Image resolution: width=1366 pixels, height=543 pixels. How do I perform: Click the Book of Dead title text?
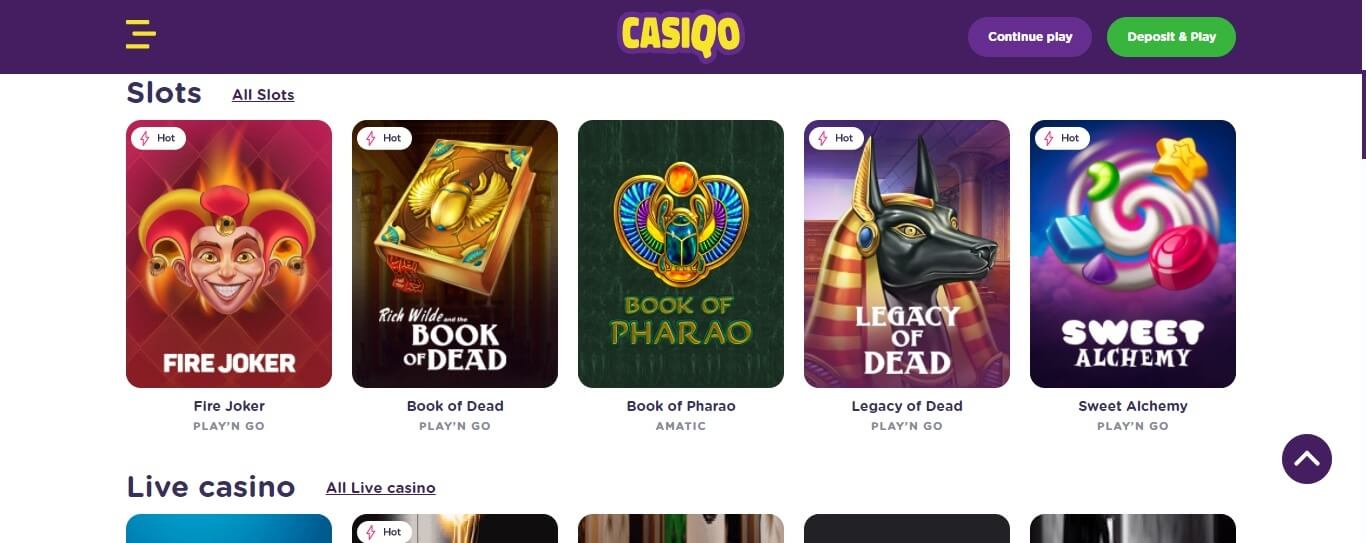pos(455,406)
